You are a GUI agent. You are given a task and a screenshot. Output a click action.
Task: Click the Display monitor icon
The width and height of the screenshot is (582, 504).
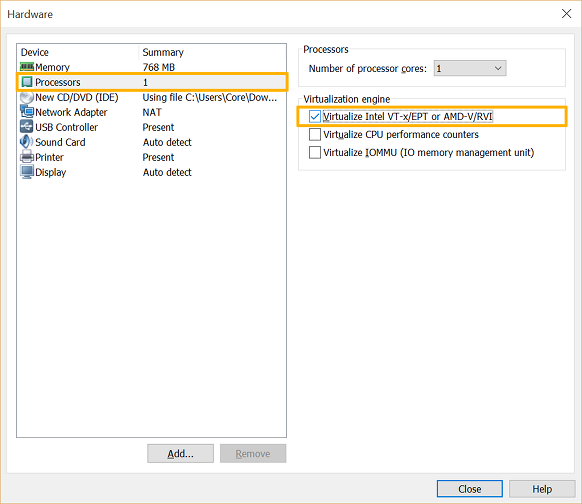click(x=27, y=172)
